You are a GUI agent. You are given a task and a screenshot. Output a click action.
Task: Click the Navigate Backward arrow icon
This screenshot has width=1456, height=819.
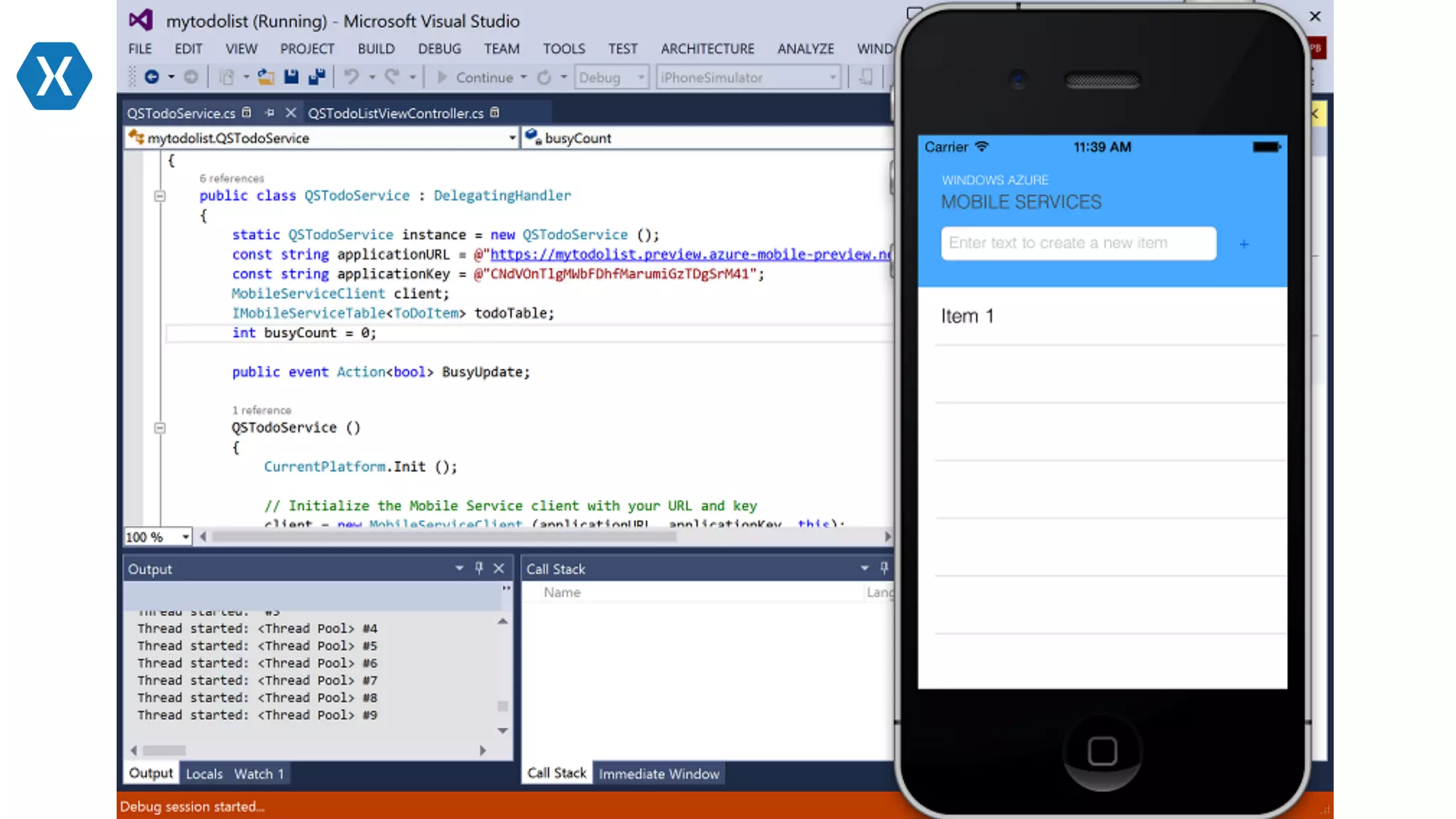[x=151, y=77]
